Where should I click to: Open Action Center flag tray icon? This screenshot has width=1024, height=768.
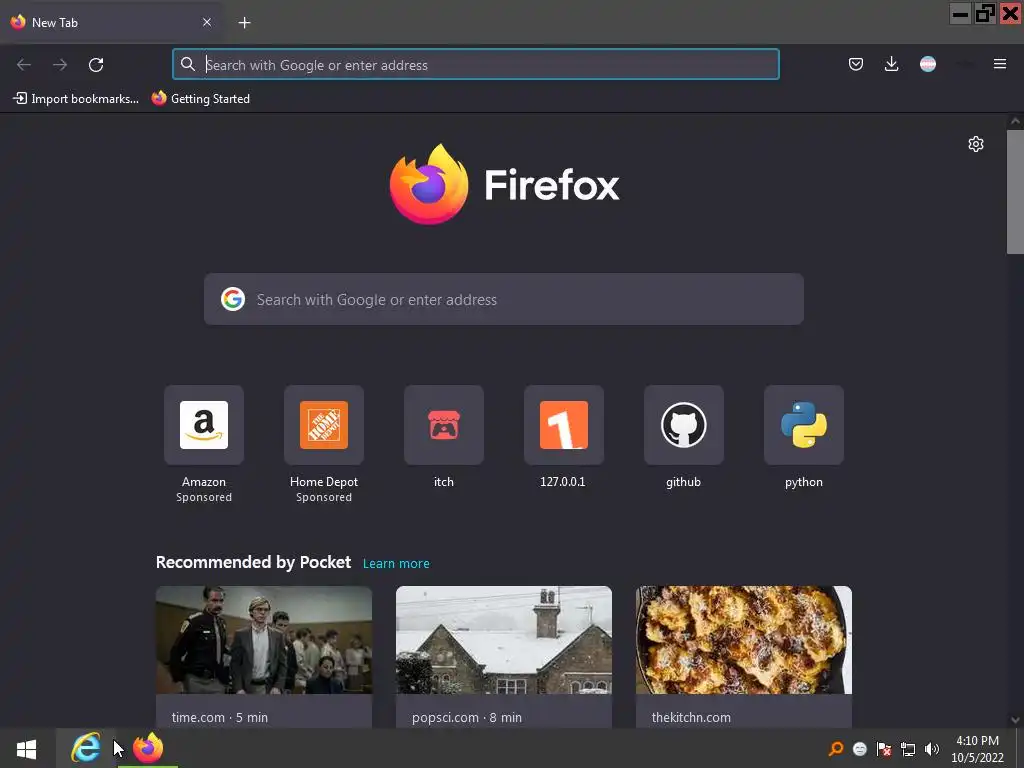pos(884,749)
